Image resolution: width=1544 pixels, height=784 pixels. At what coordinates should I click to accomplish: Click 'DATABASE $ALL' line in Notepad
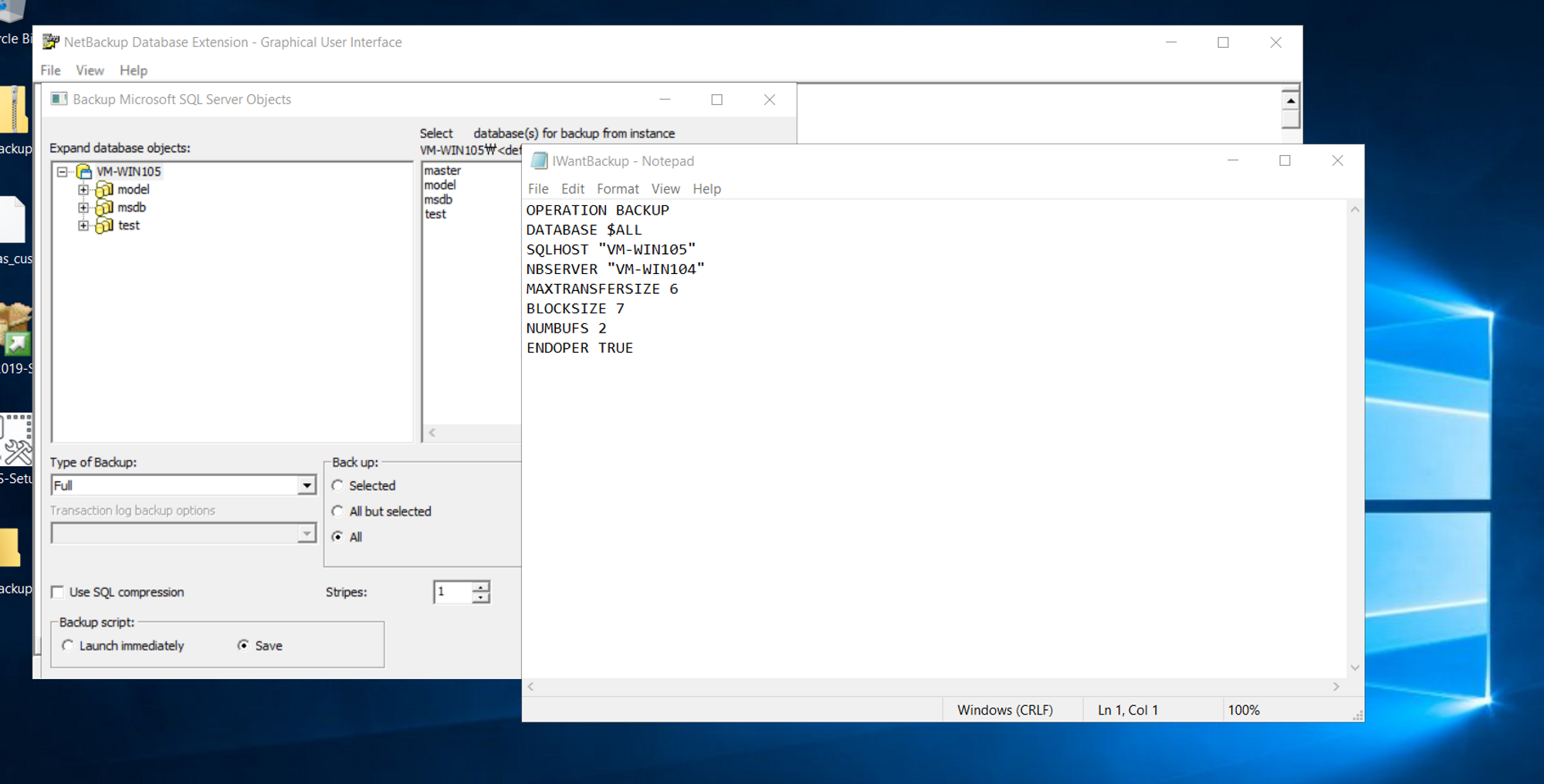[584, 230]
